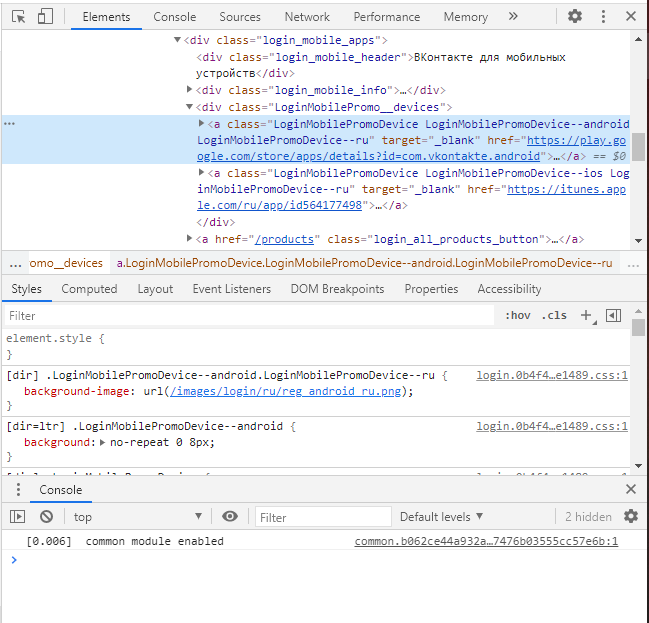Open login css source link for dir=ltr rule

click(x=552, y=426)
